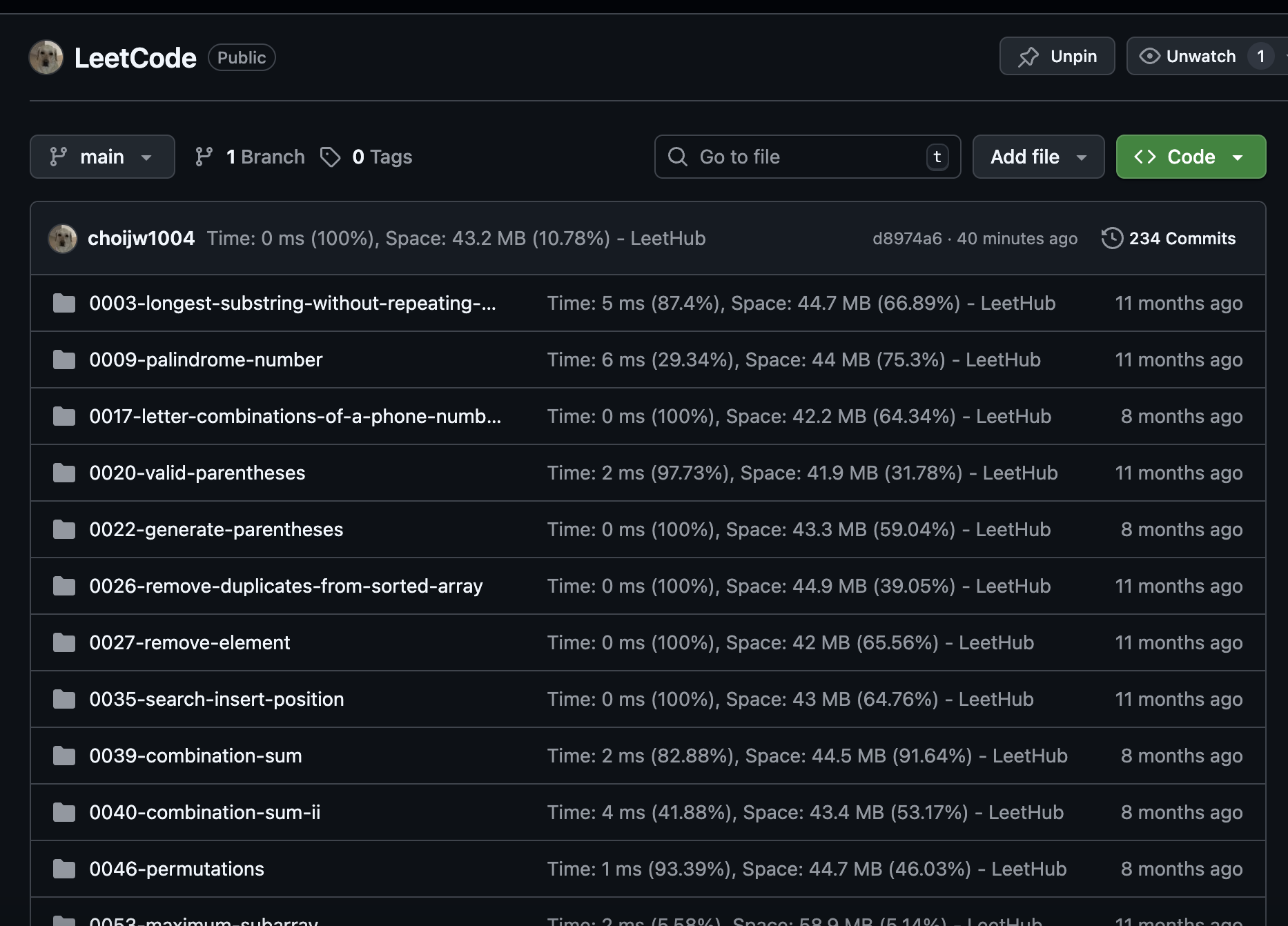Image resolution: width=1288 pixels, height=926 pixels.
Task: Expand the Add file dropdown
Action: point(1038,157)
